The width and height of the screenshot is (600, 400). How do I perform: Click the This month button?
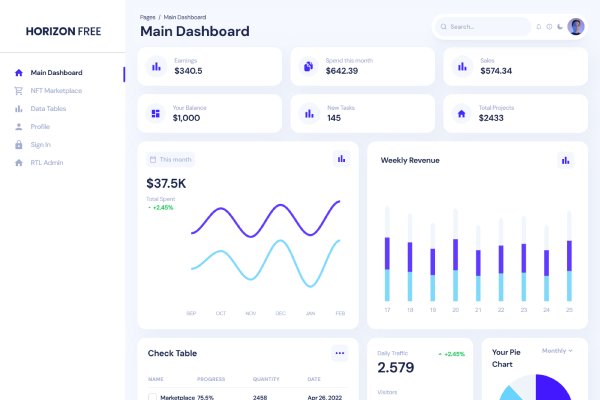[171, 160]
